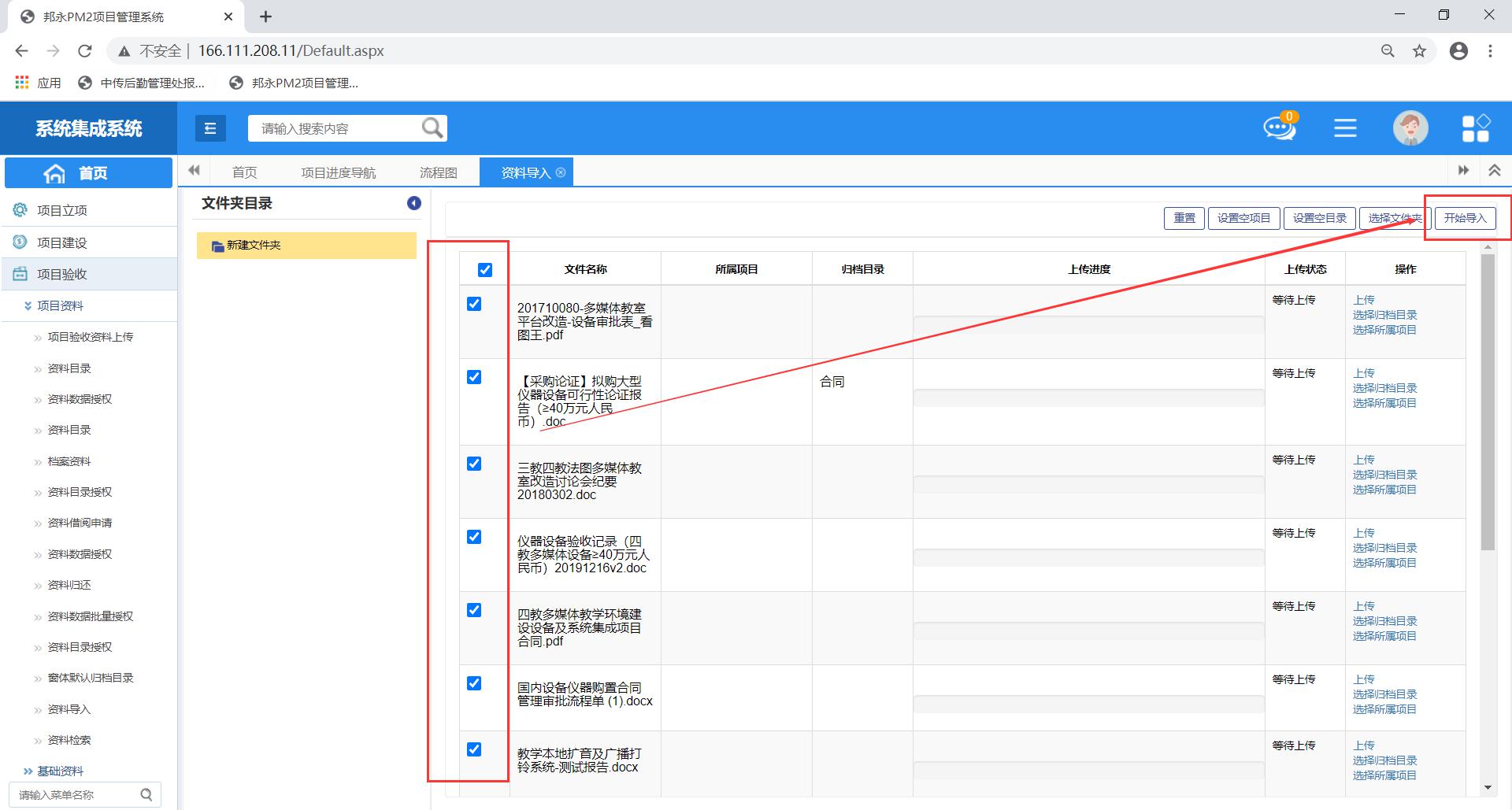
Task: Open the app grid icon in header
Action: tap(1475, 128)
